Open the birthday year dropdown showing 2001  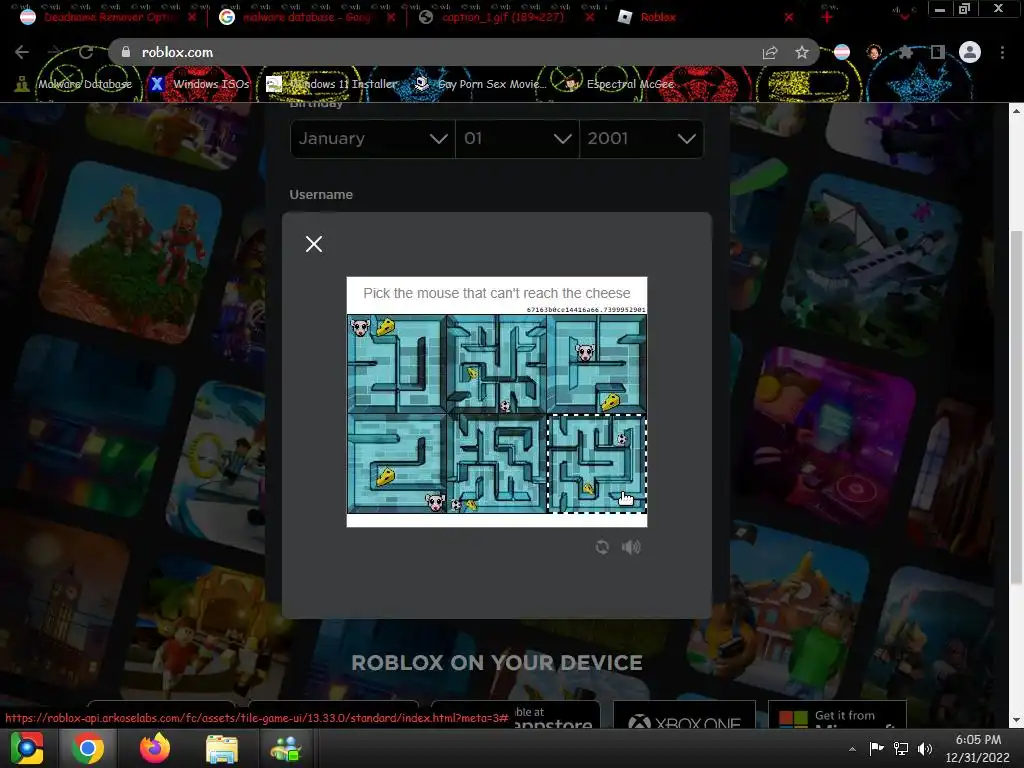[641, 138]
